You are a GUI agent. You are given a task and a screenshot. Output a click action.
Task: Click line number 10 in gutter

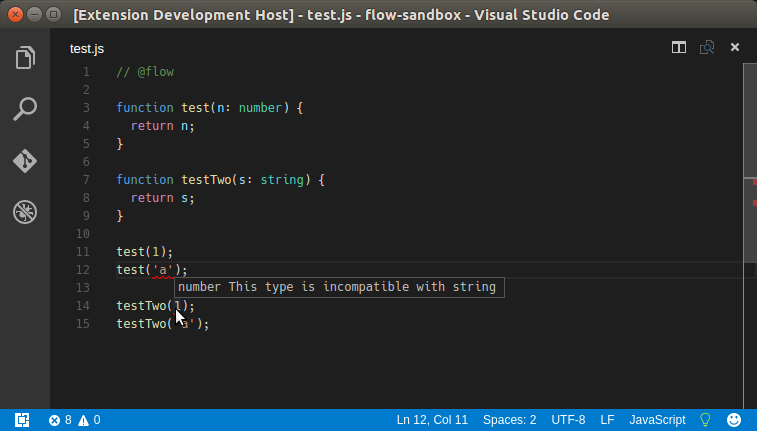tap(83, 234)
